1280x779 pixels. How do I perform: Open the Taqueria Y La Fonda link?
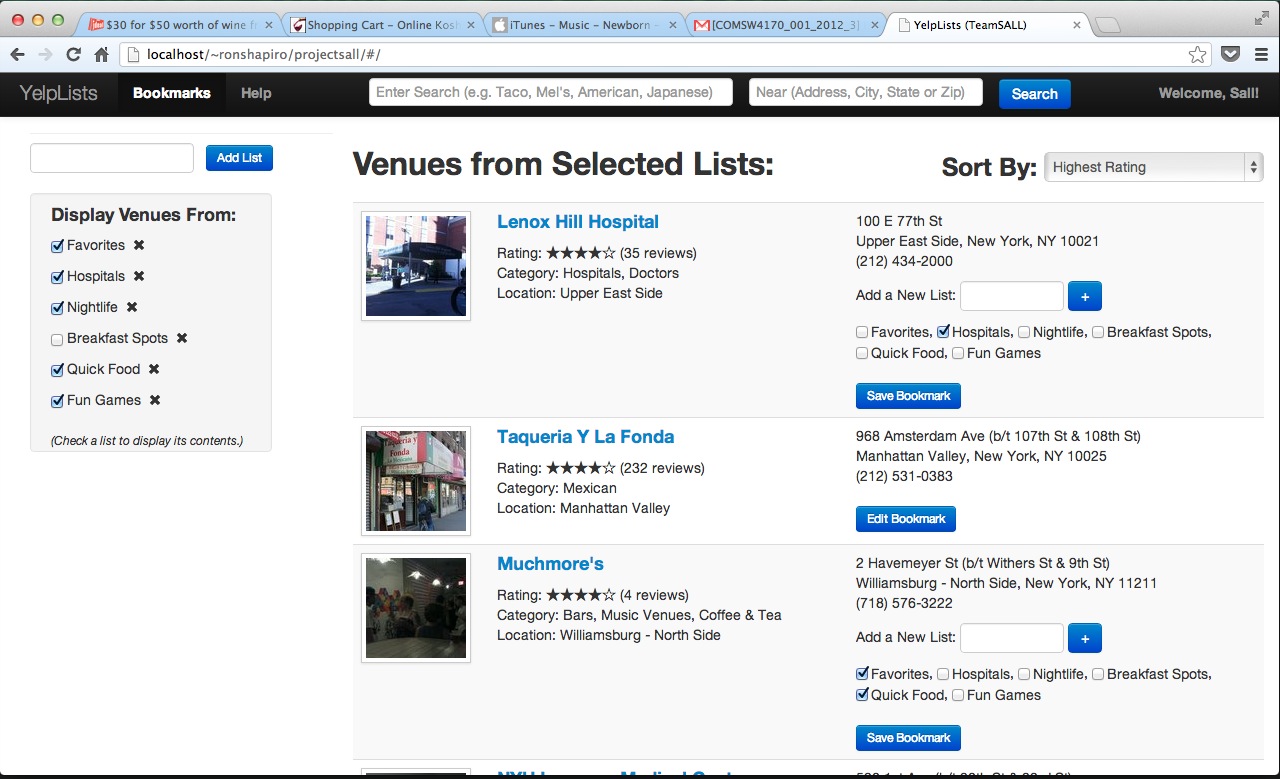point(586,437)
